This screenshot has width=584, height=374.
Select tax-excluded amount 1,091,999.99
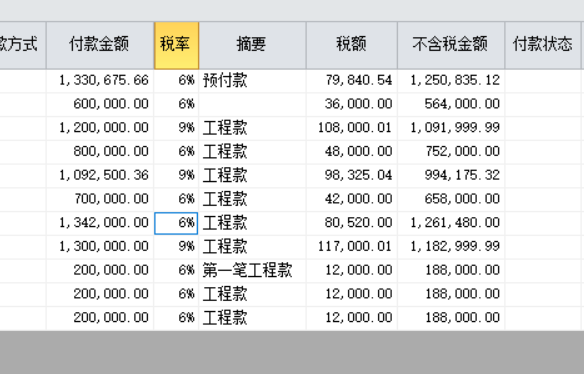451,128
